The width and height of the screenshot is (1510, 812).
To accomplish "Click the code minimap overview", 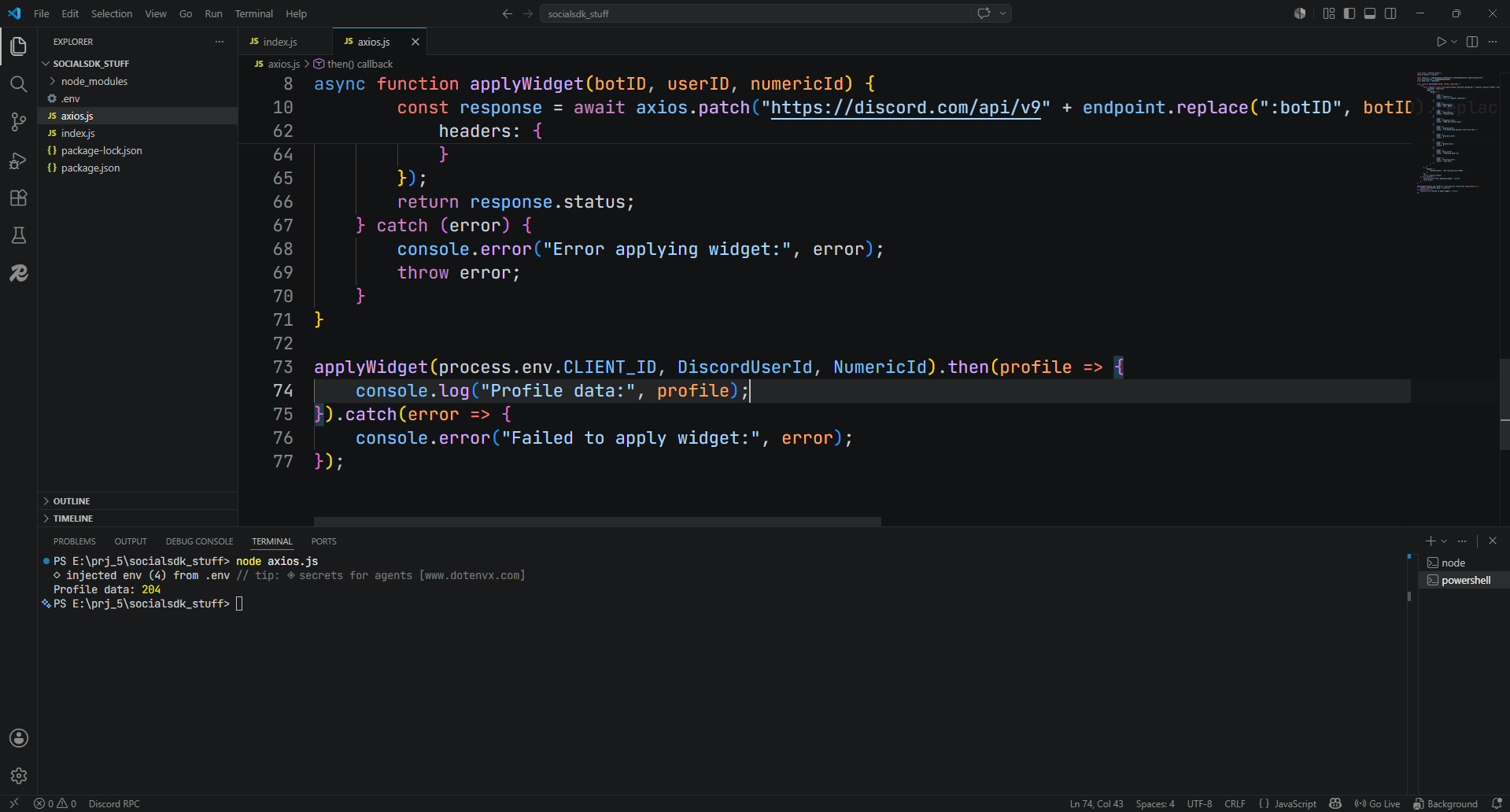I will point(1456,134).
